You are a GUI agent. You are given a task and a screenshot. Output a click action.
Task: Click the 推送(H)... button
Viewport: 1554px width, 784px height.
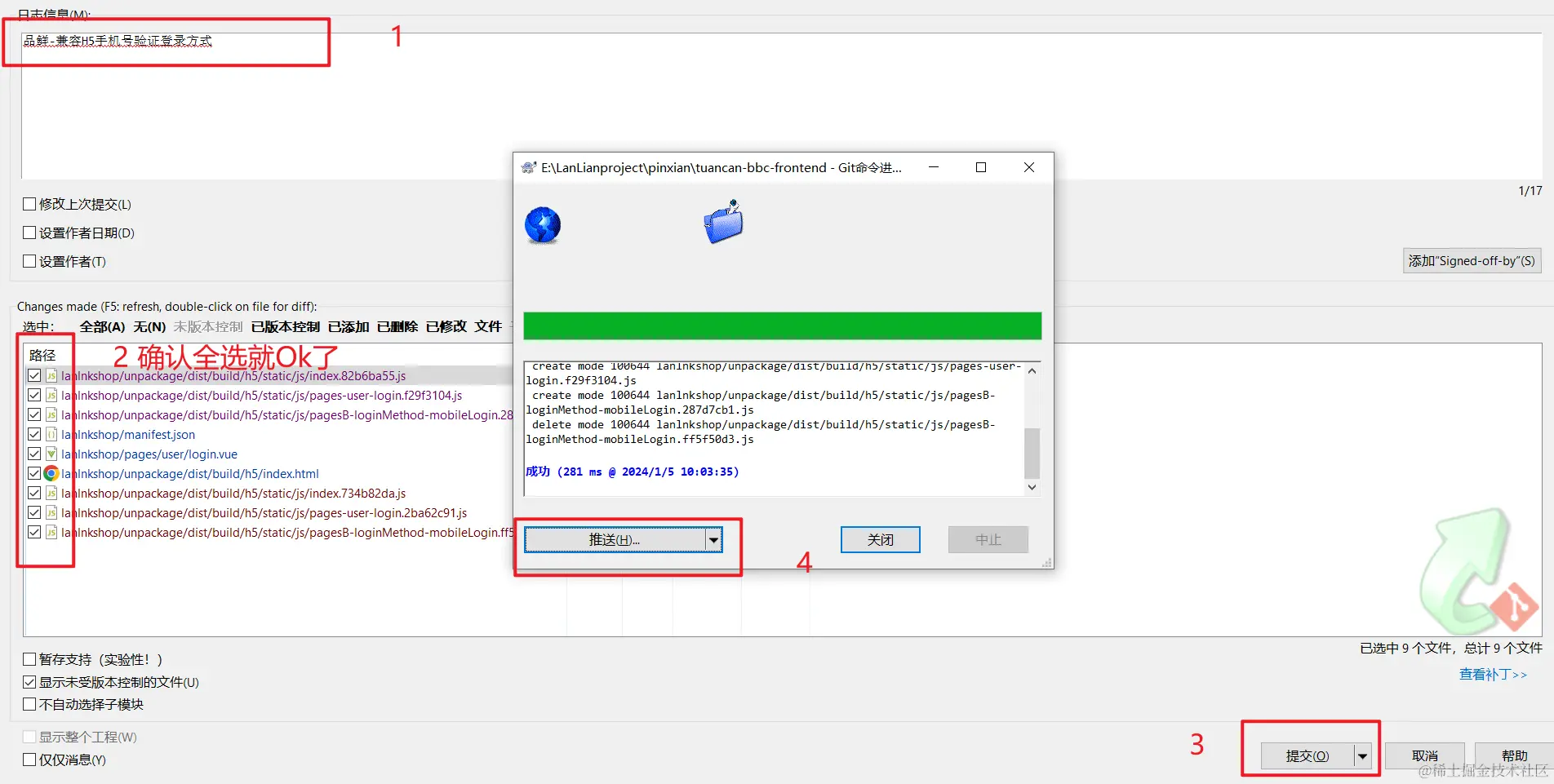pyautogui.click(x=615, y=540)
